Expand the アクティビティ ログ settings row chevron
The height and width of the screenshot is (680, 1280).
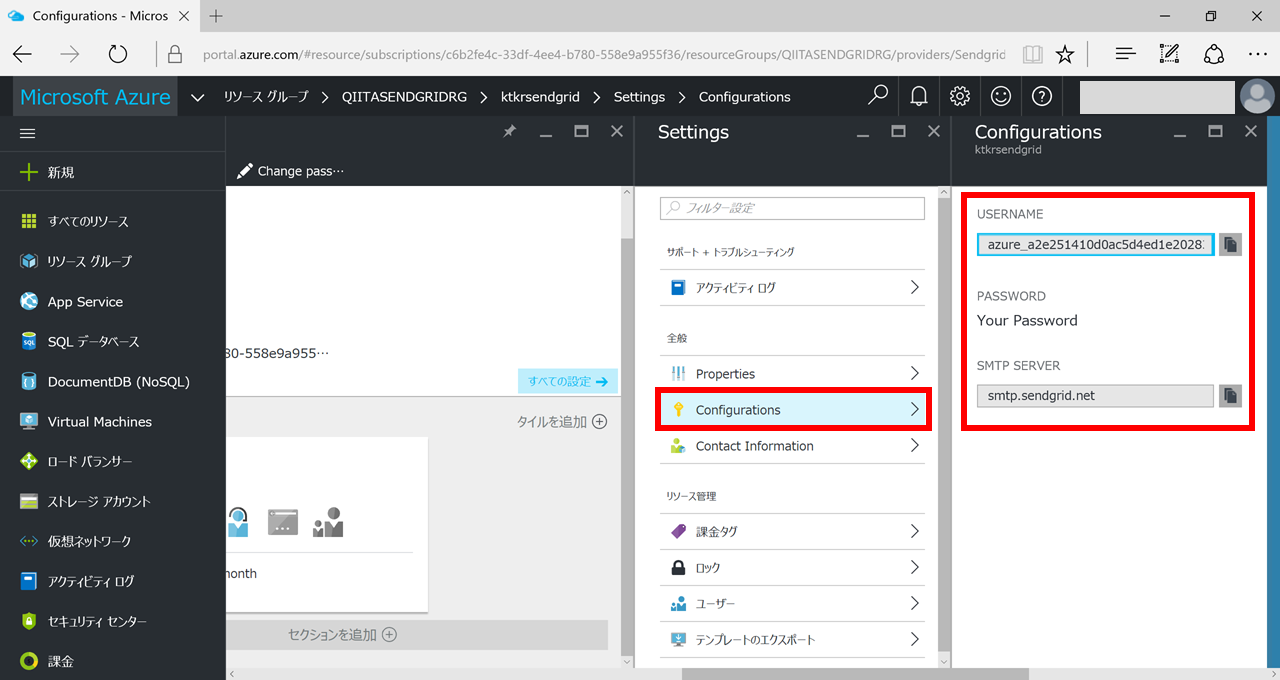click(x=914, y=287)
